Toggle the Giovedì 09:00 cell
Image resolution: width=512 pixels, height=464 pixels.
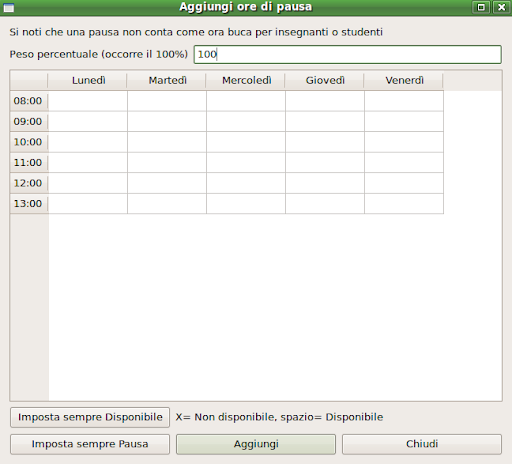point(325,122)
